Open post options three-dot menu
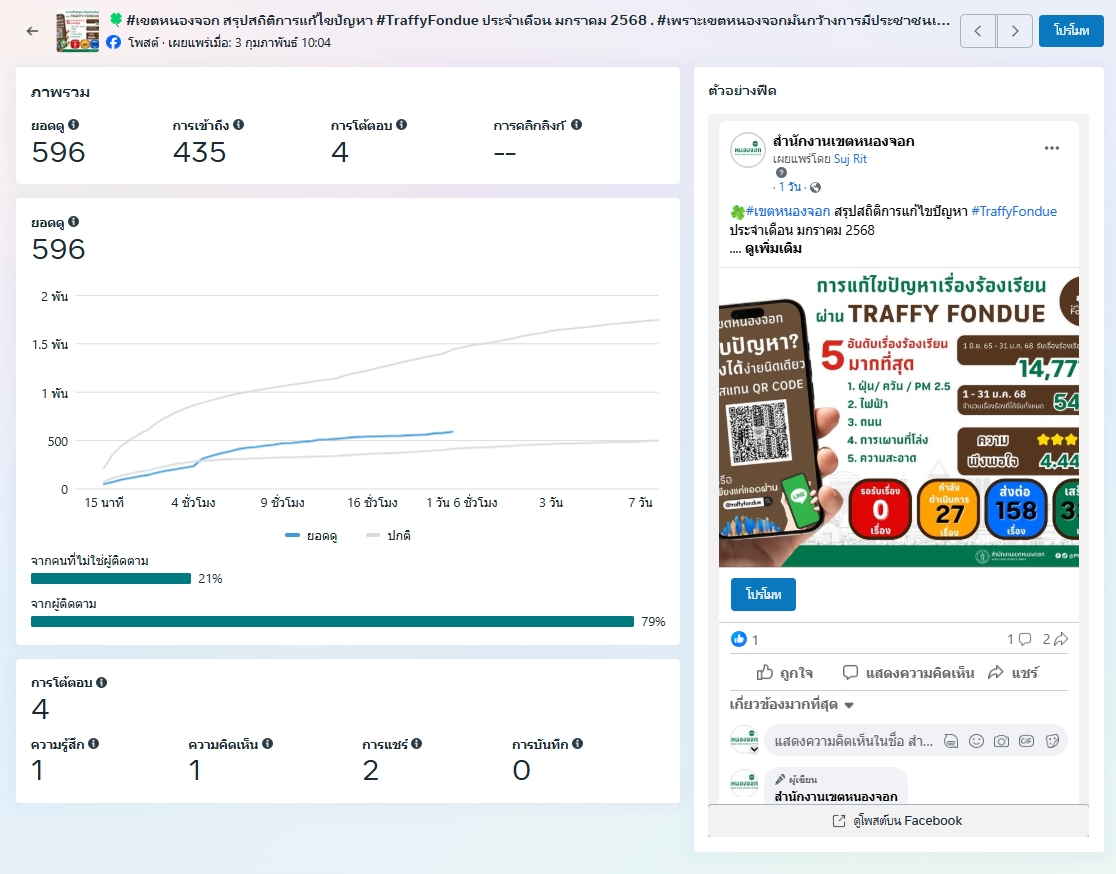1116x874 pixels. point(1052,148)
